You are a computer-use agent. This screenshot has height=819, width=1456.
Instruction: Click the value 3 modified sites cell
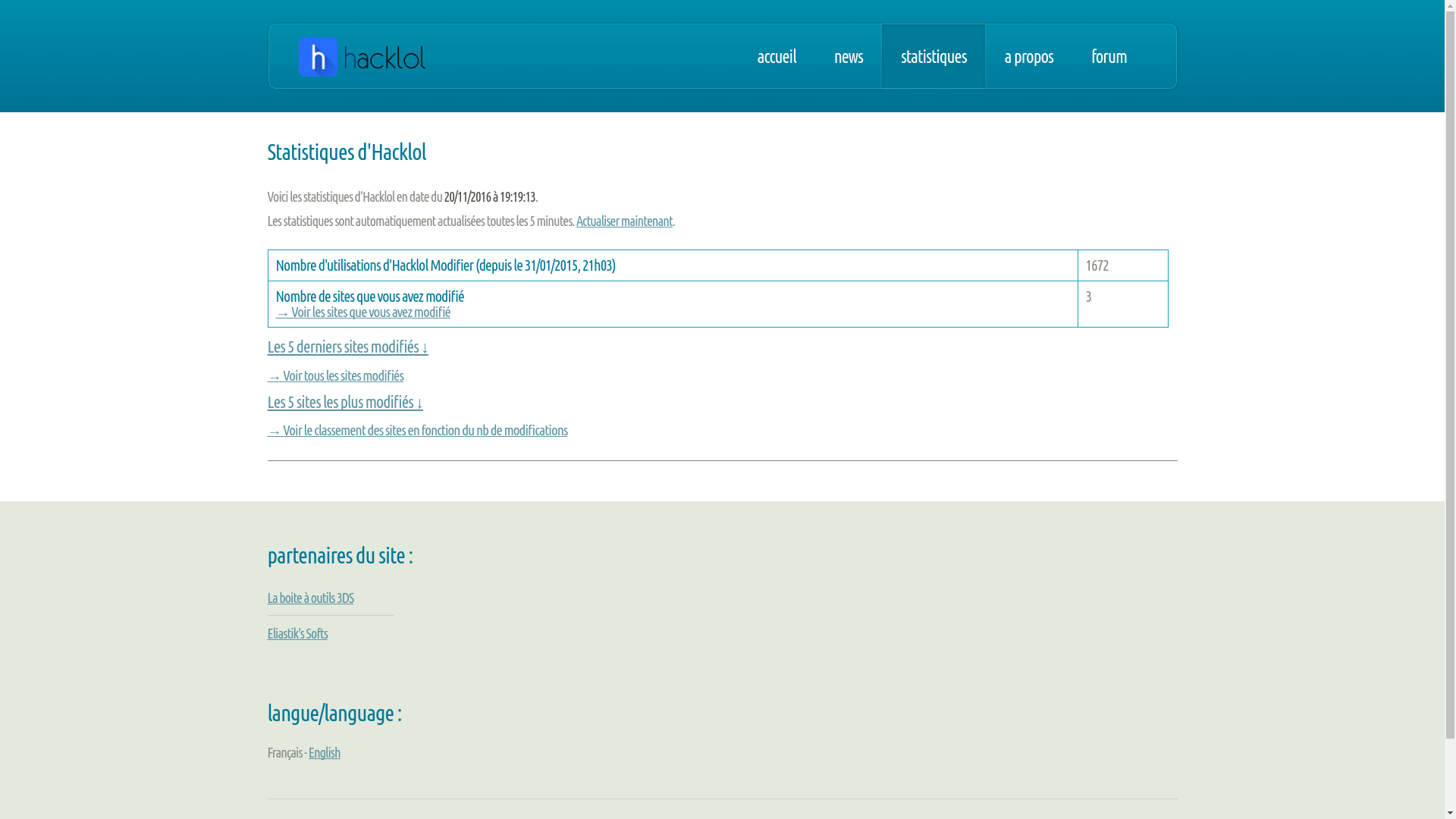[1123, 304]
